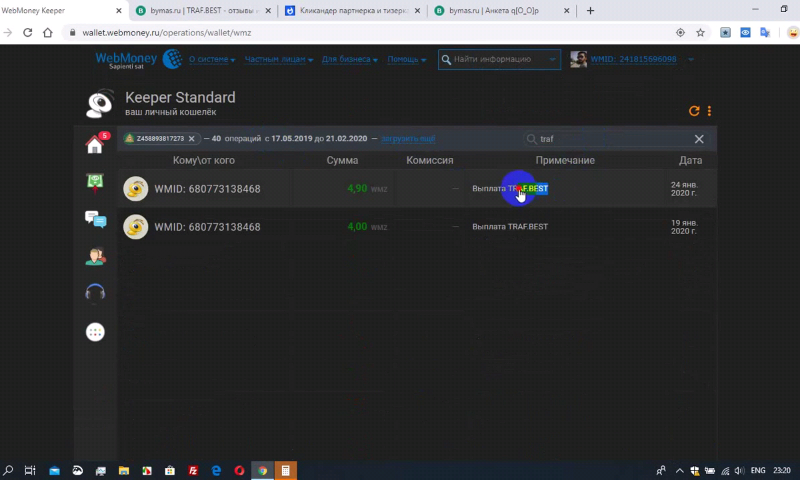The width and height of the screenshot is (800, 480).
Task: Expand the "О системе" dropdown menu
Action: [x=211, y=60]
